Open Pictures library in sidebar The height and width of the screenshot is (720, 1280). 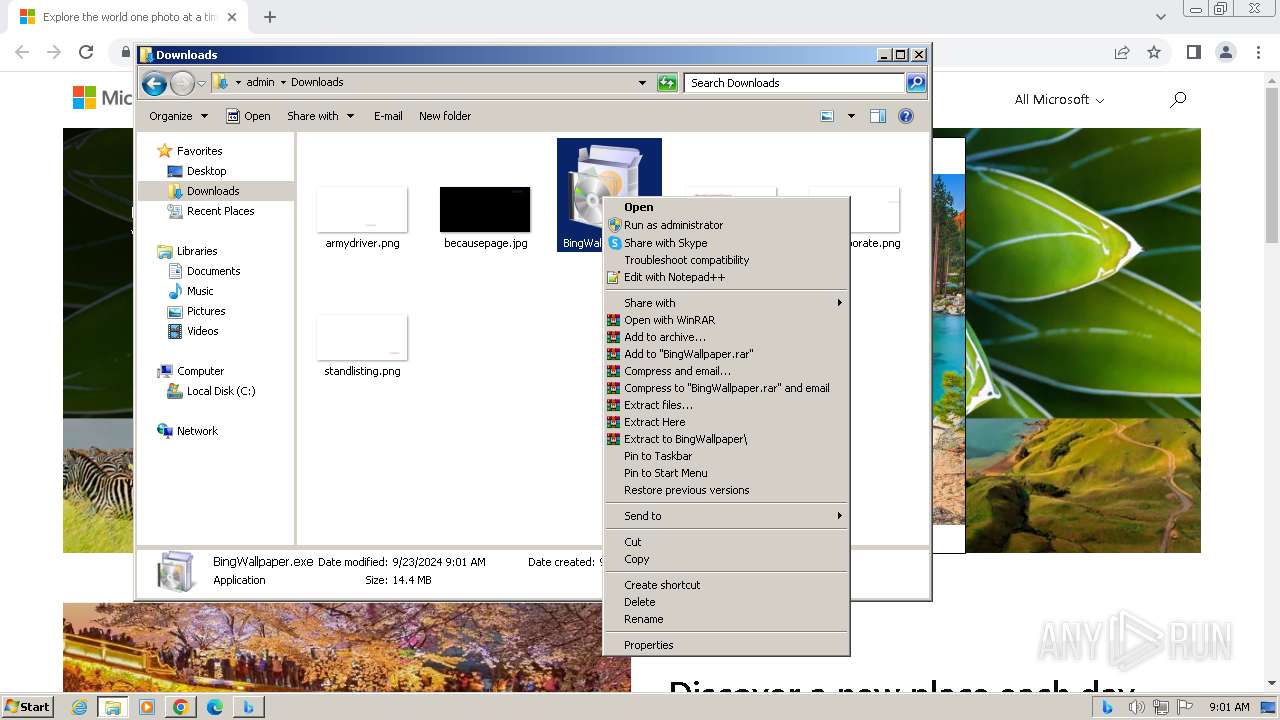pyautogui.click(x=206, y=311)
